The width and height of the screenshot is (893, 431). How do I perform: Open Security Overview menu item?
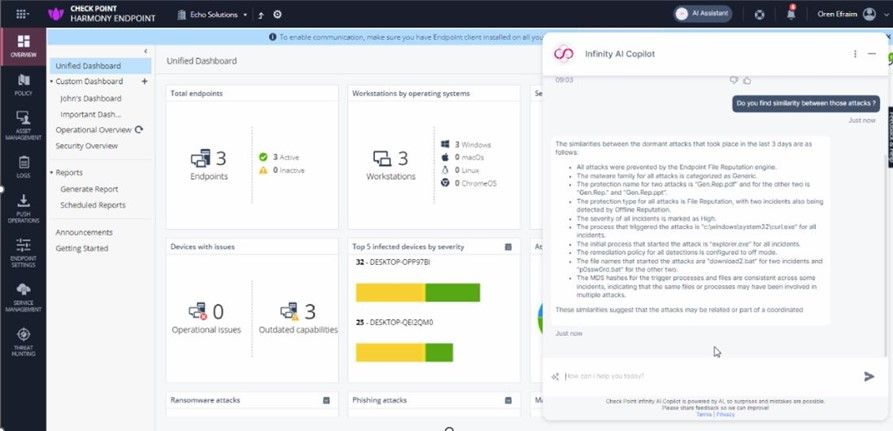coord(87,146)
